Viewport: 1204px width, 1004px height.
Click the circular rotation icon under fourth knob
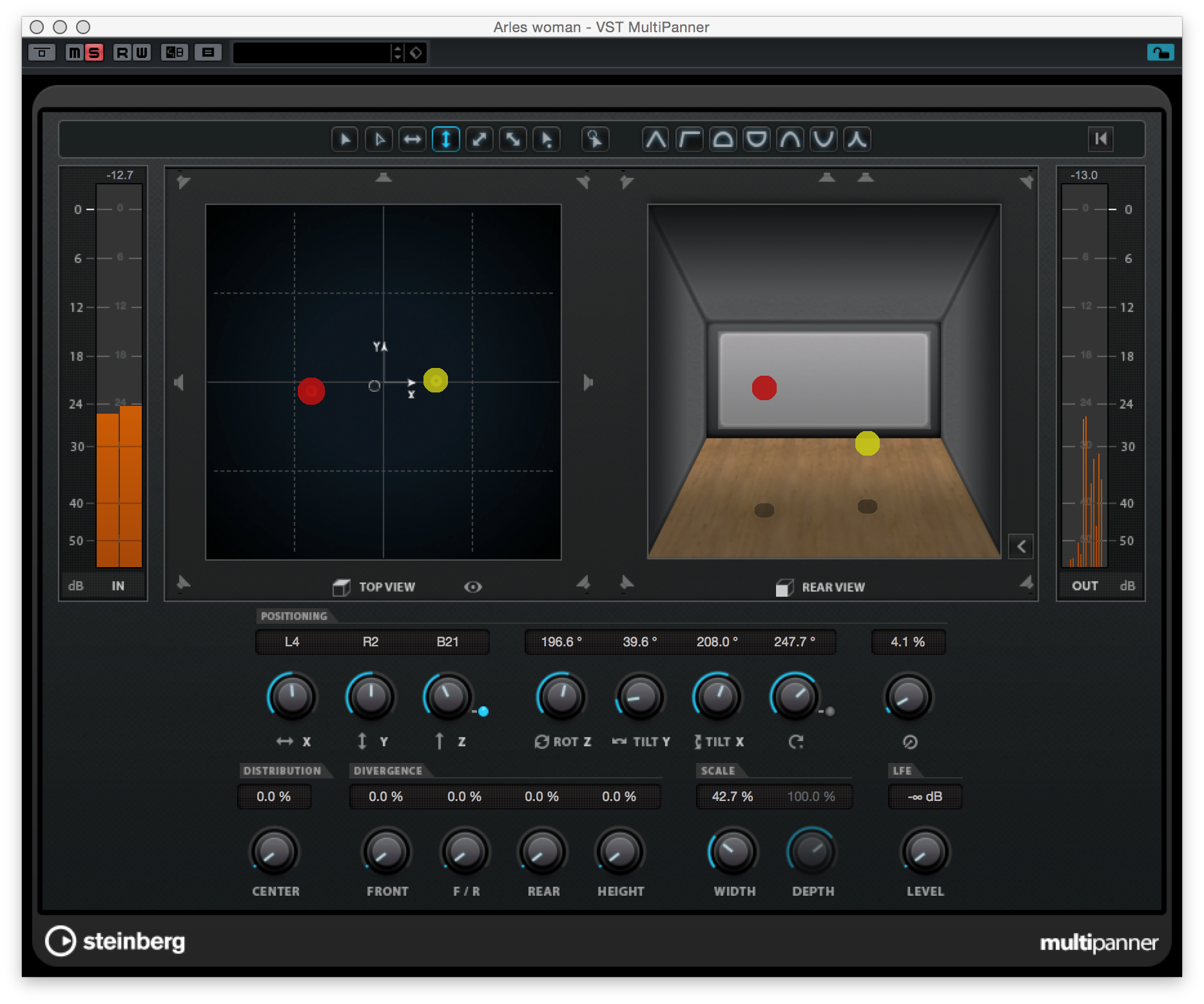point(796,742)
